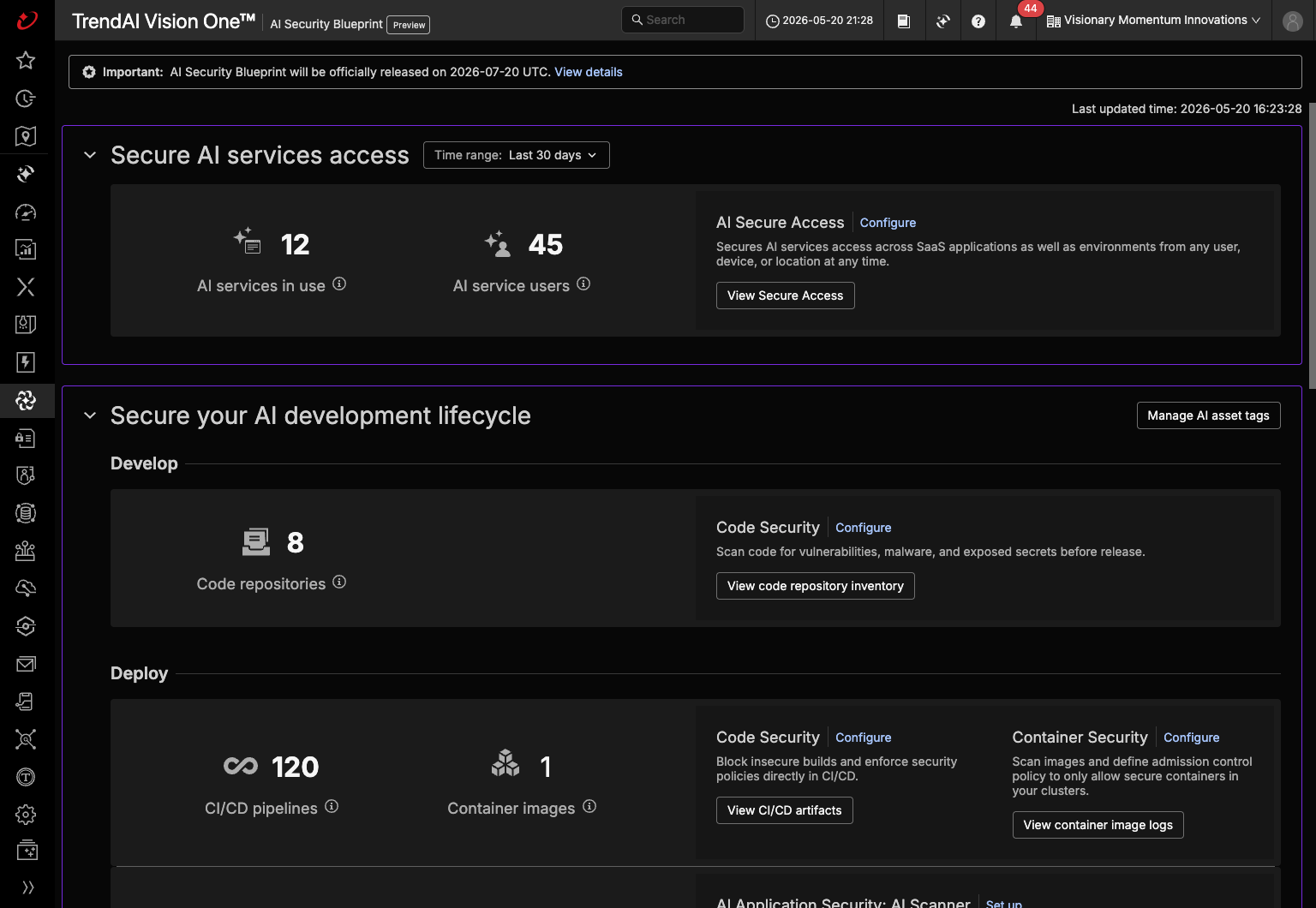Click the Preview badge next to AI Security Blueprint
Image resolution: width=1316 pixels, height=908 pixels.
pos(409,25)
